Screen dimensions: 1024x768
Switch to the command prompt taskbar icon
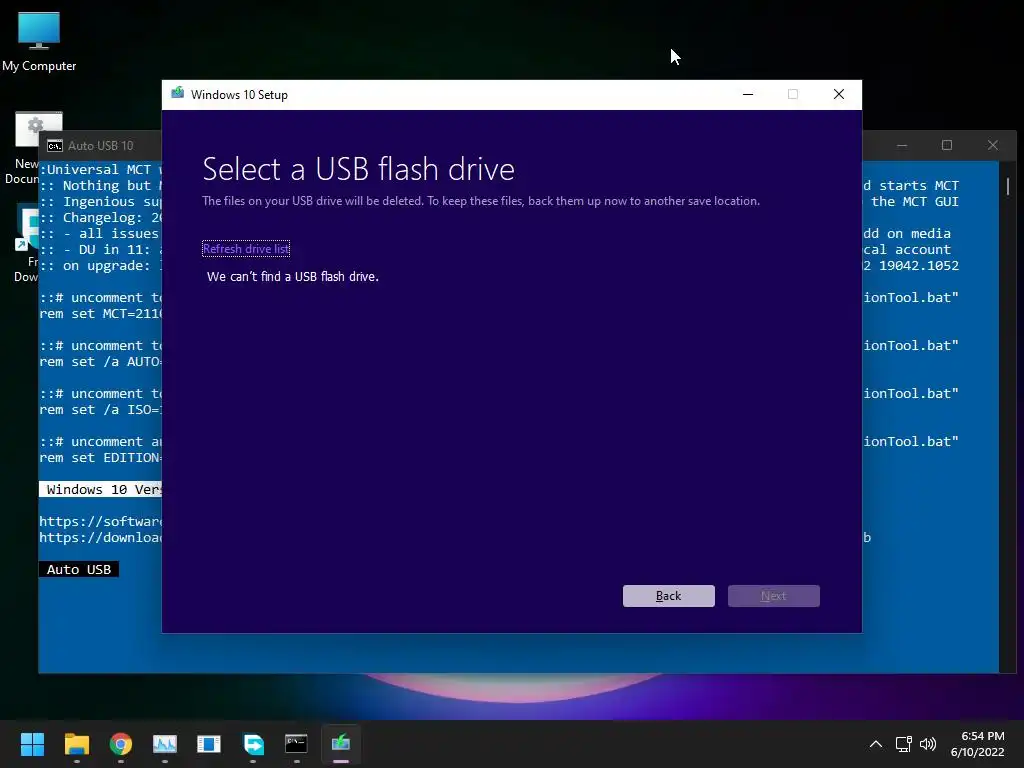(296, 744)
